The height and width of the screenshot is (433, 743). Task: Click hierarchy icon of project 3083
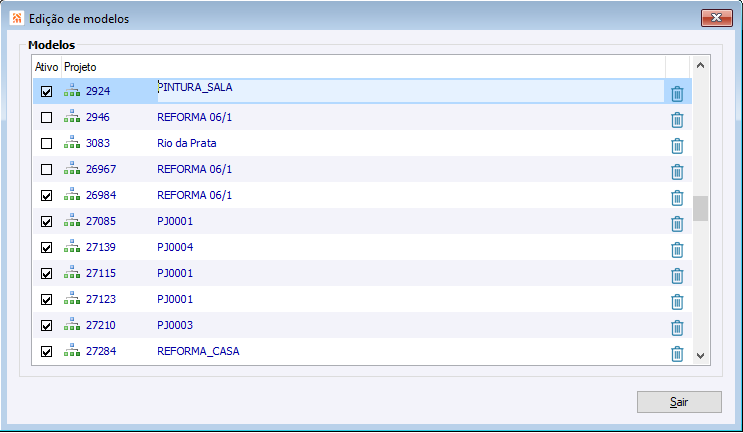(72, 142)
